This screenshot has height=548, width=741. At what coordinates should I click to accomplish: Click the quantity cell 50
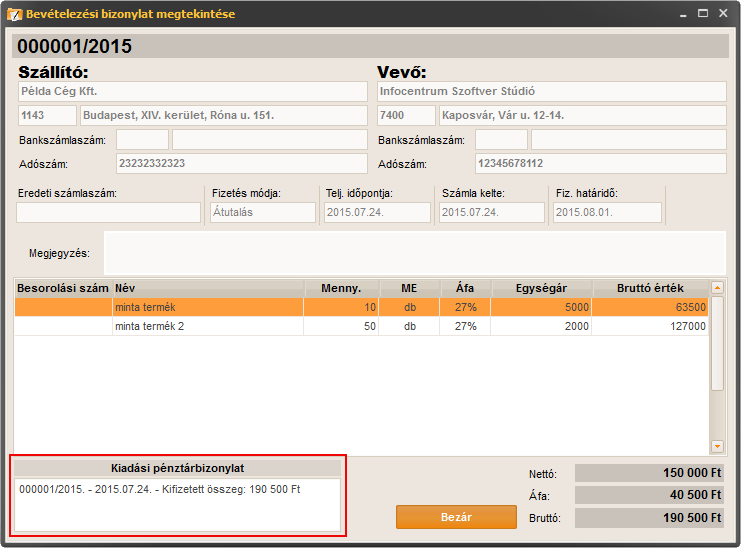click(x=341, y=326)
